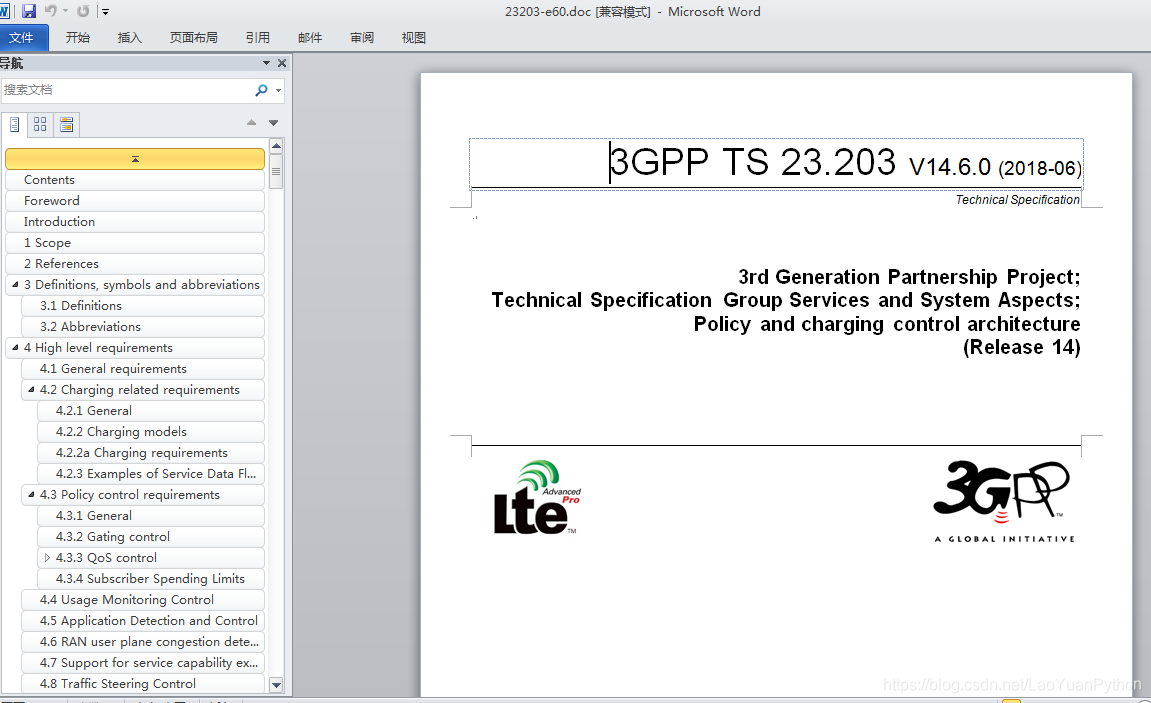This screenshot has width=1151, height=703.
Task: Go to 2 References heading
Action: pos(135,263)
